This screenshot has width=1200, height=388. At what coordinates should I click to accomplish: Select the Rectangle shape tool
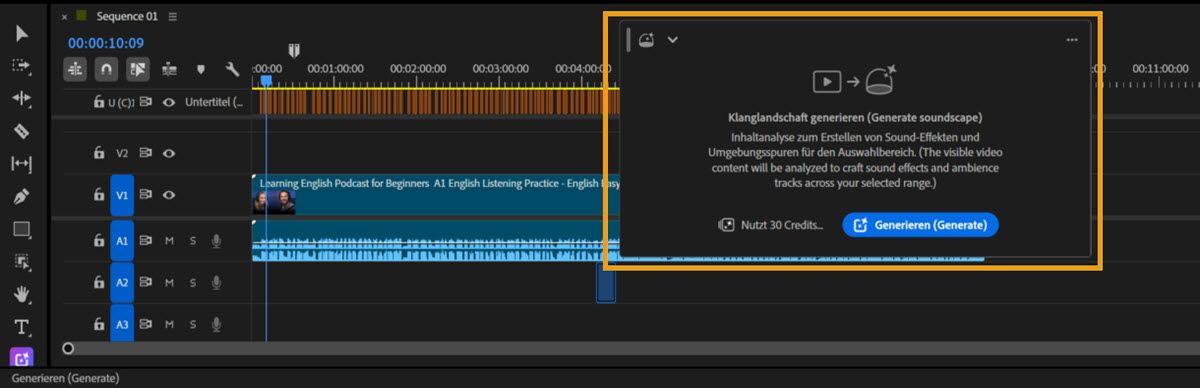[x=22, y=229]
